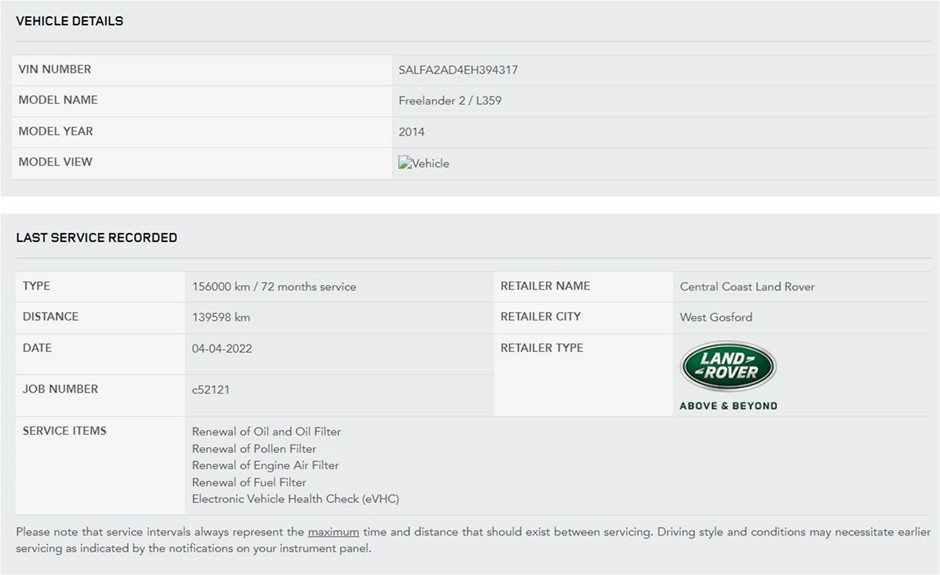Click the 156000 km / 72 months service type
Screen dimensions: 940x575
pos(274,287)
